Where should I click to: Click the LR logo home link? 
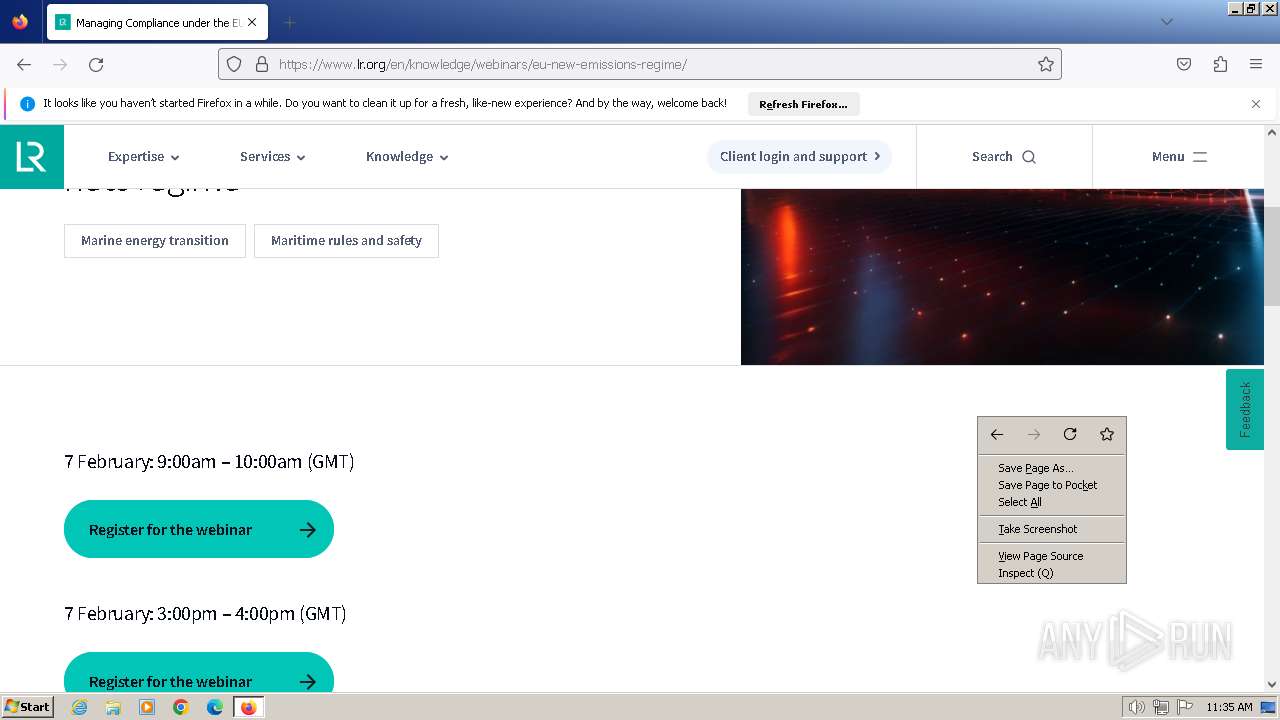[x=32, y=157]
